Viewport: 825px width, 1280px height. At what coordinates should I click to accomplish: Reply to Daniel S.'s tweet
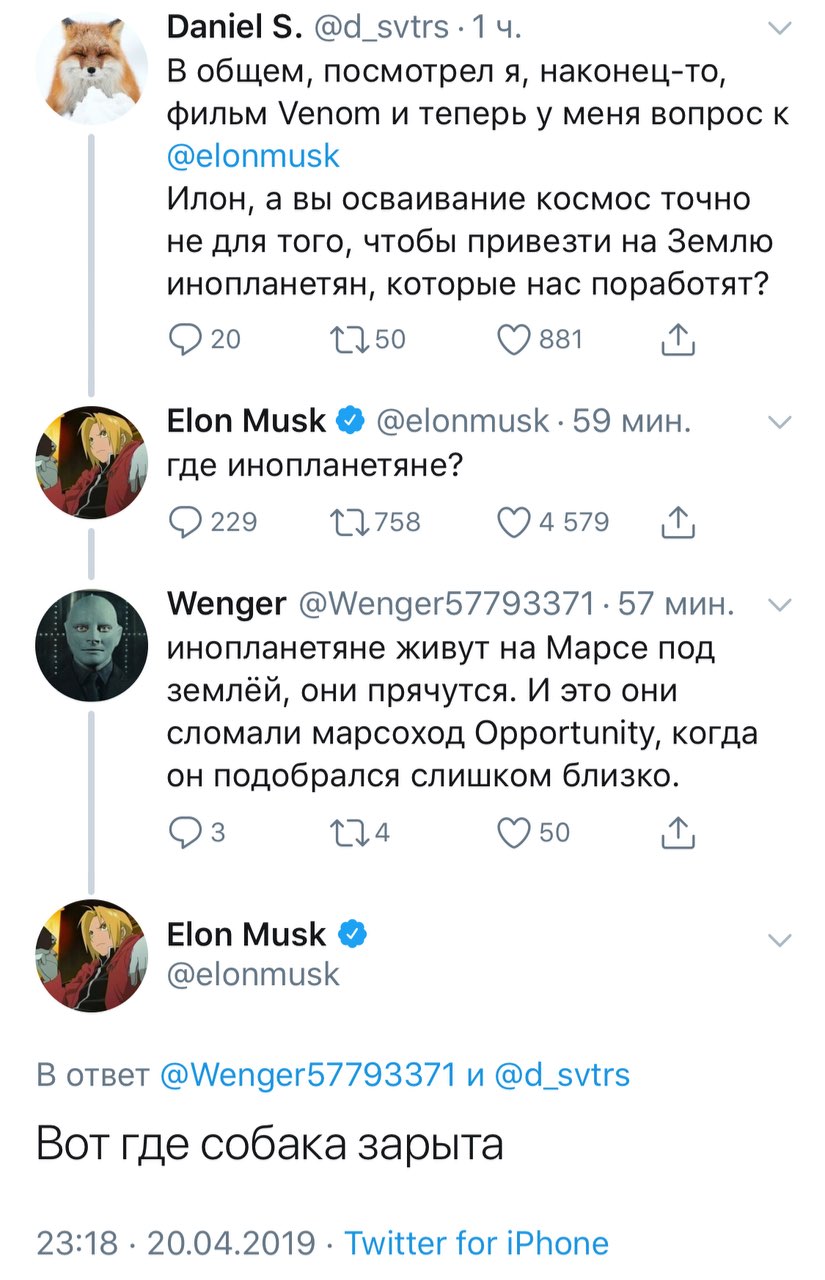pyautogui.click(x=185, y=340)
